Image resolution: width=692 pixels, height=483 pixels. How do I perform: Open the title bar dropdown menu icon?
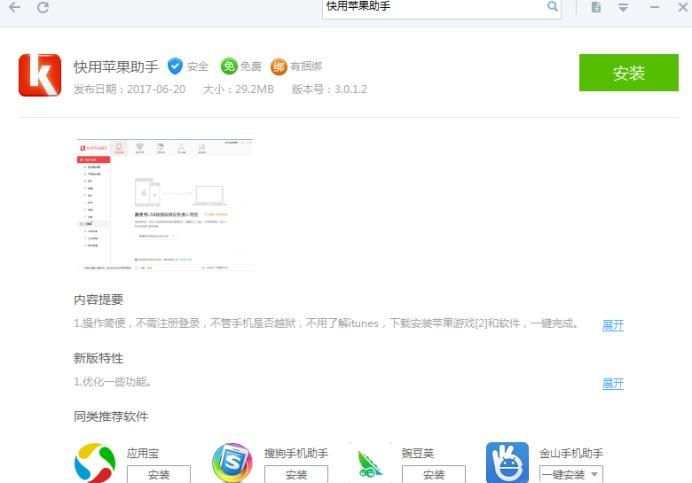[x=623, y=8]
